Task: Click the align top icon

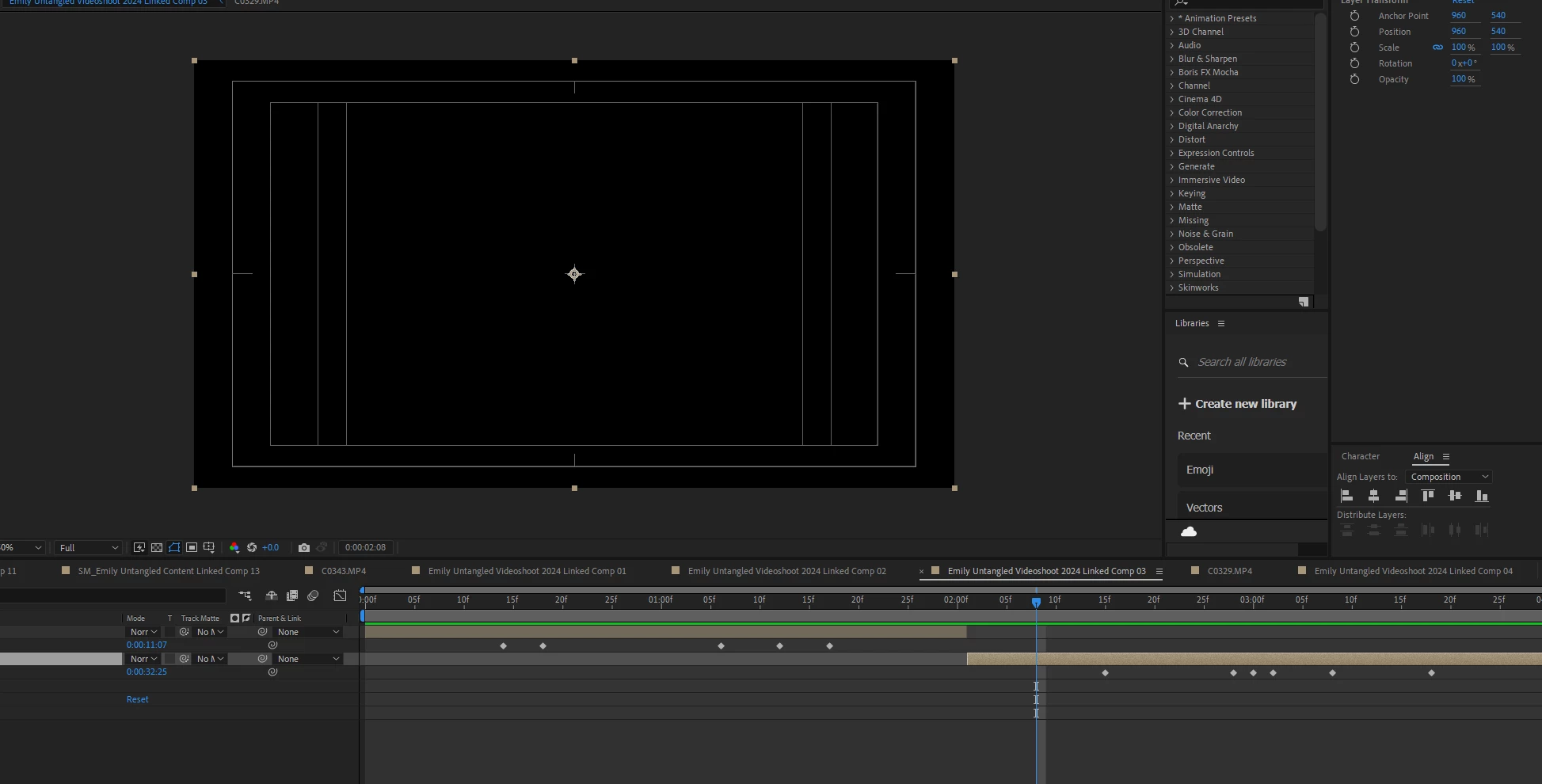Action: pos(1428,496)
